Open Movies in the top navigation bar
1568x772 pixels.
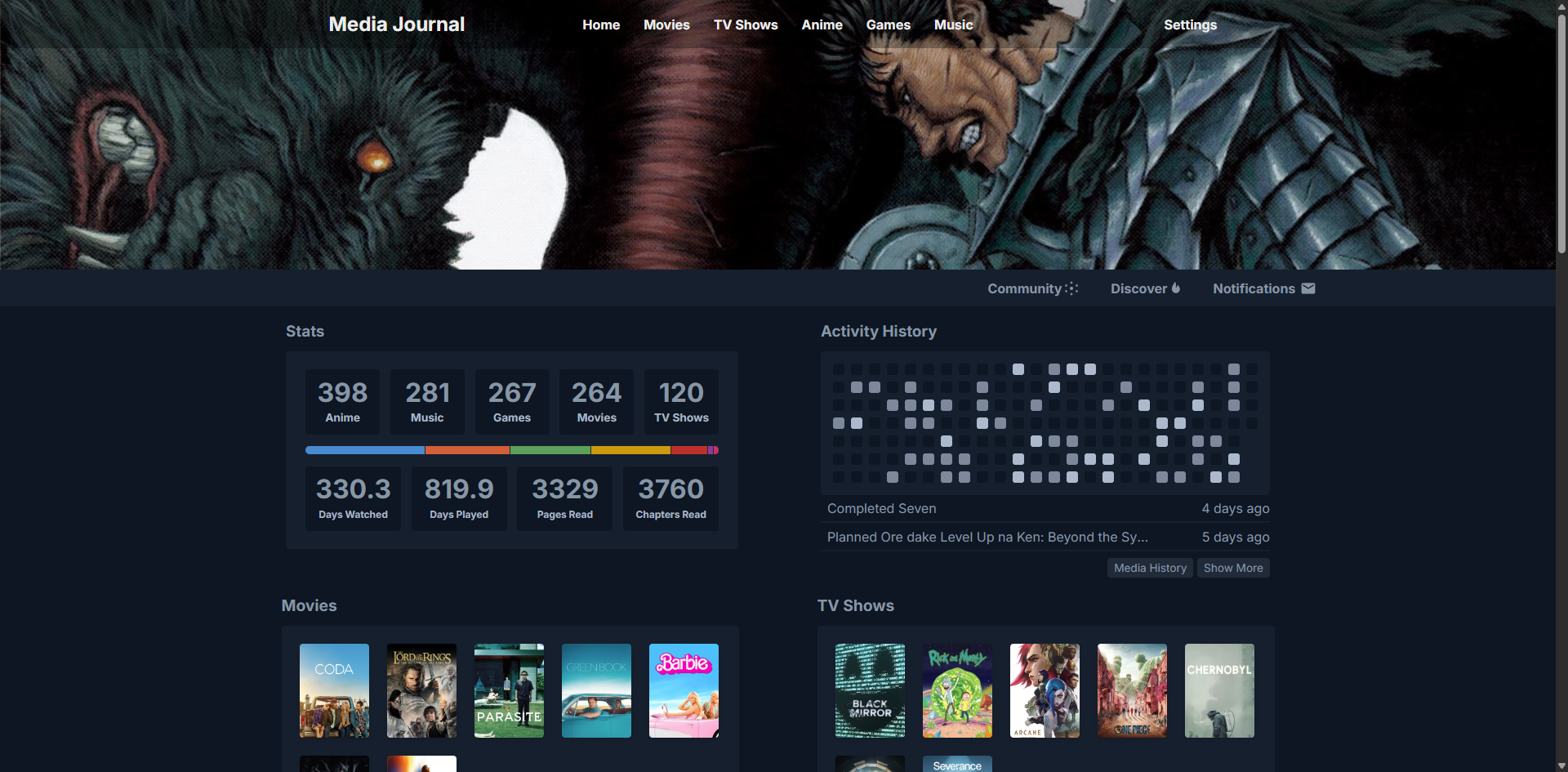pos(666,25)
